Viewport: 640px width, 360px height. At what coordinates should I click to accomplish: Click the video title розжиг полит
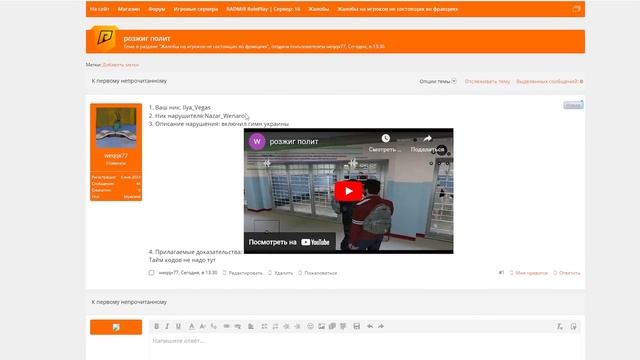point(294,142)
